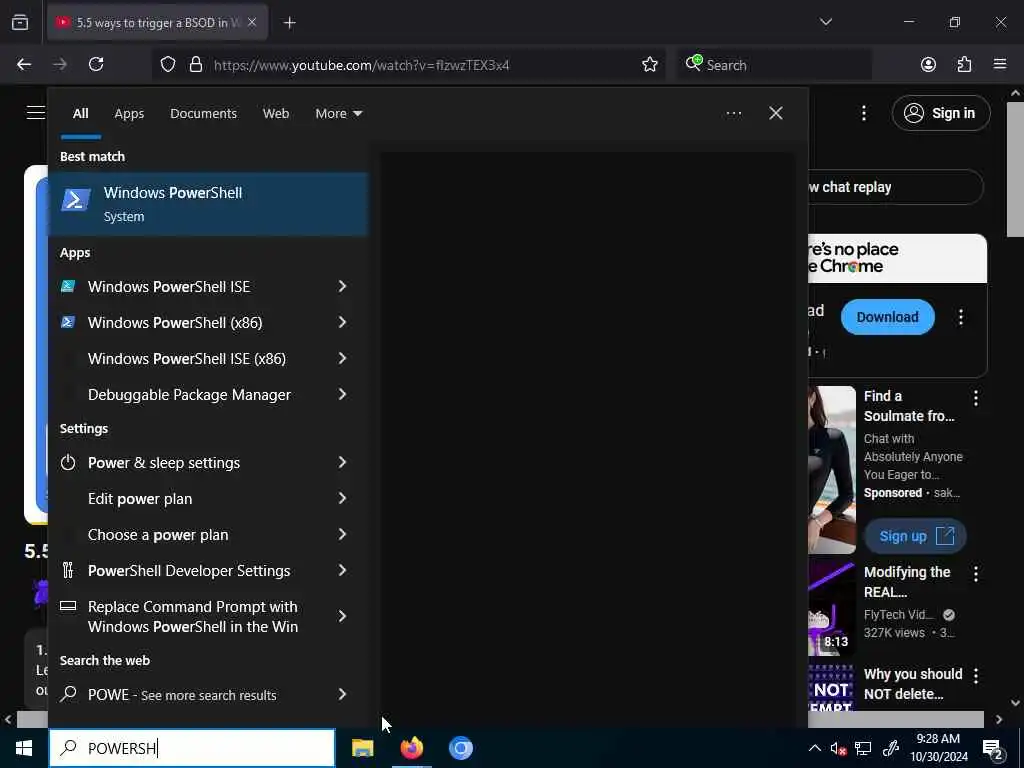1024x768 pixels.
Task: Switch to the Documents search filter
Action: point(203,113)
